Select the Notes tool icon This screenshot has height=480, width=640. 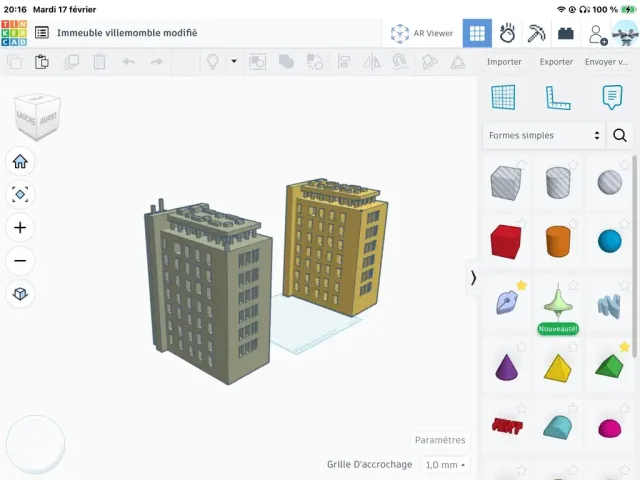coord(612,97)
